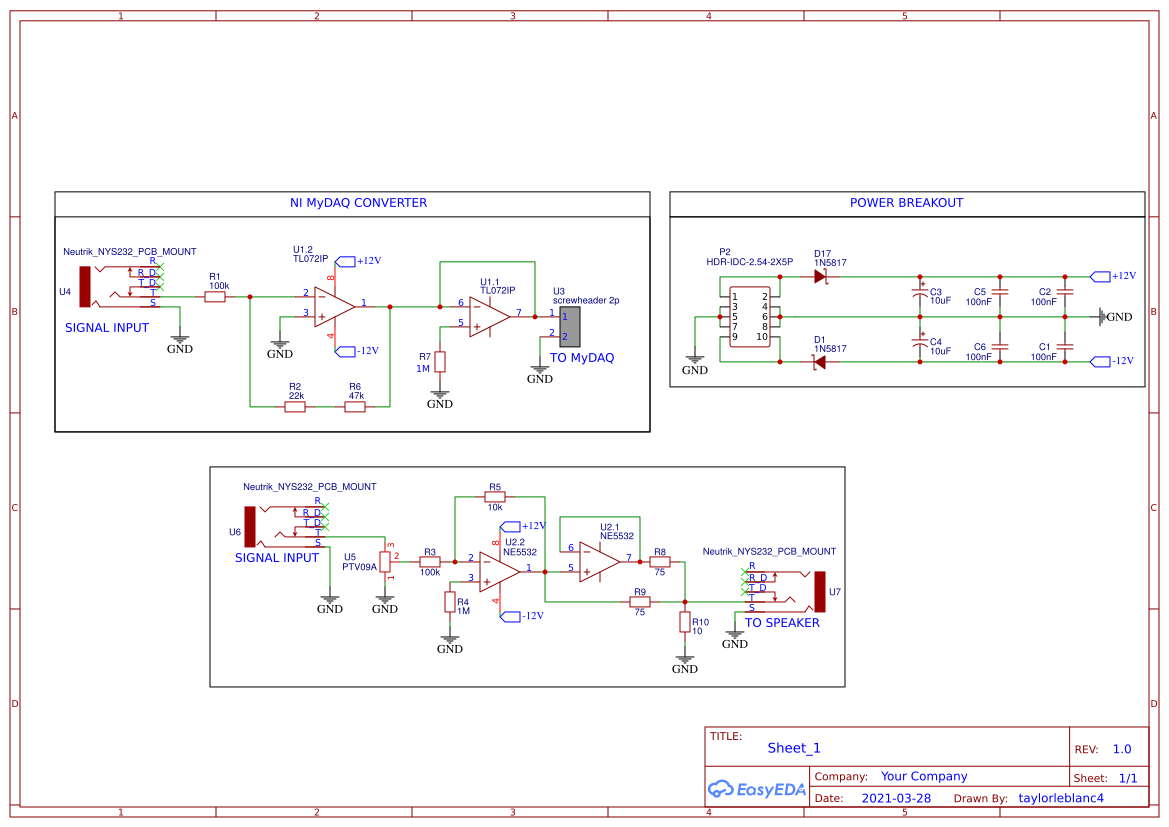
Task: Select the 'POWER BREAKOUT' heading label
Action: 906,203
